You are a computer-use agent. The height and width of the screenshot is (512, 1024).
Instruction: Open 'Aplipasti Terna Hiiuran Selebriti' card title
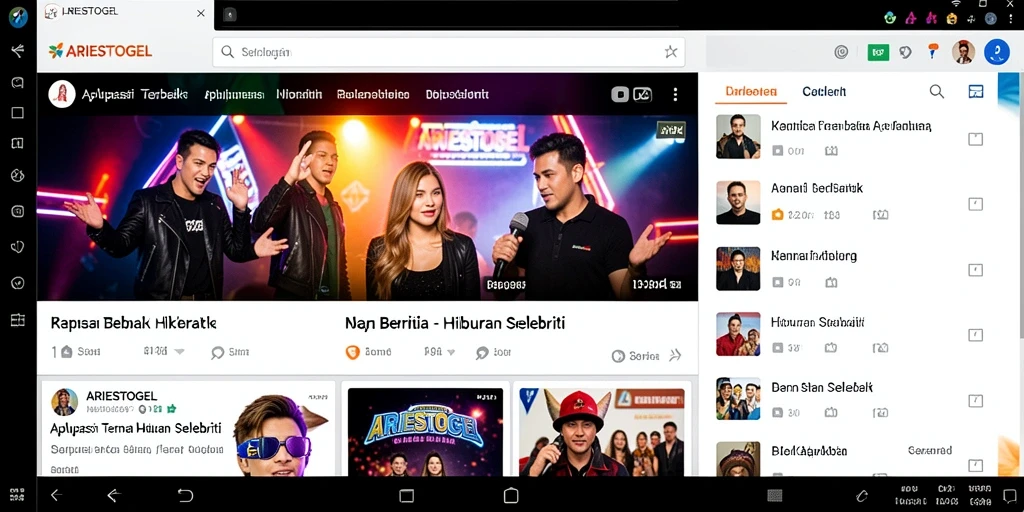point(136,429)
